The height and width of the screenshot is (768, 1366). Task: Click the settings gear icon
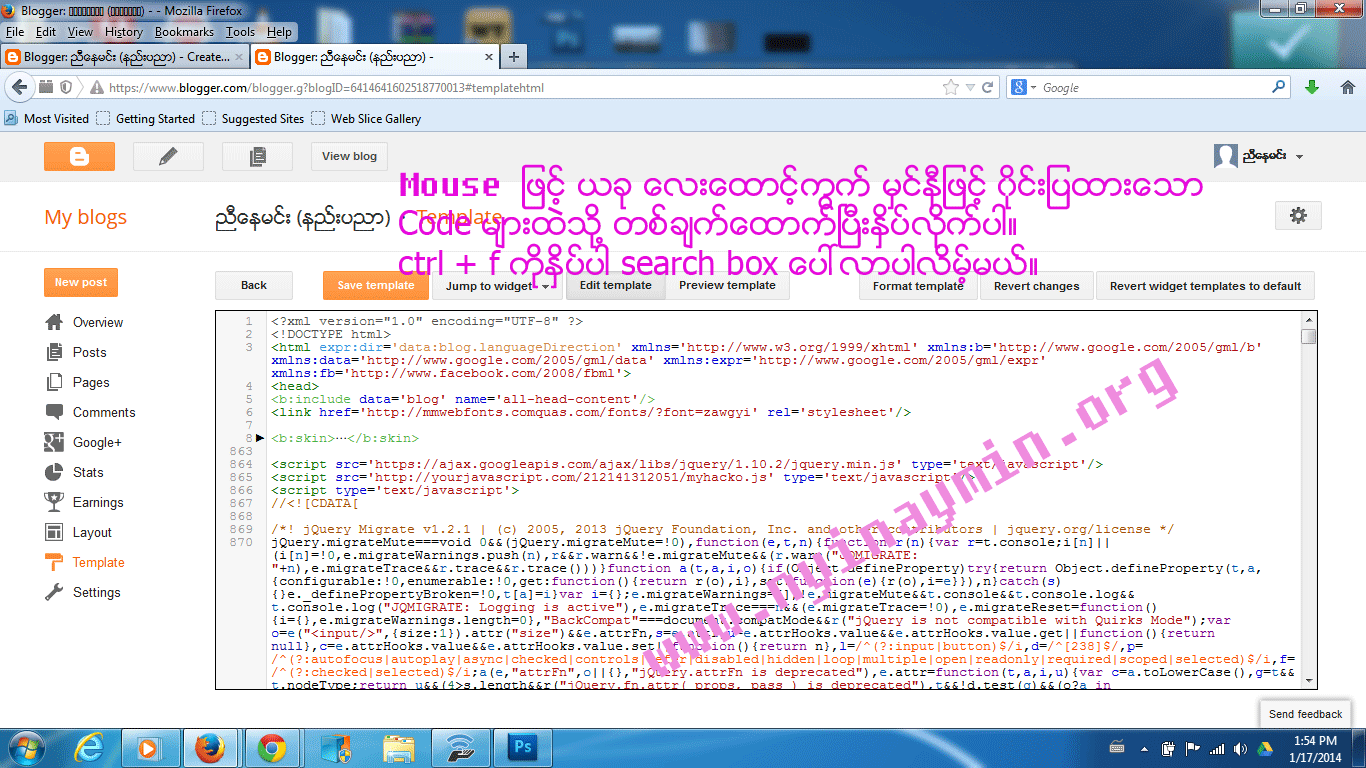click(x=1298, y=215)
